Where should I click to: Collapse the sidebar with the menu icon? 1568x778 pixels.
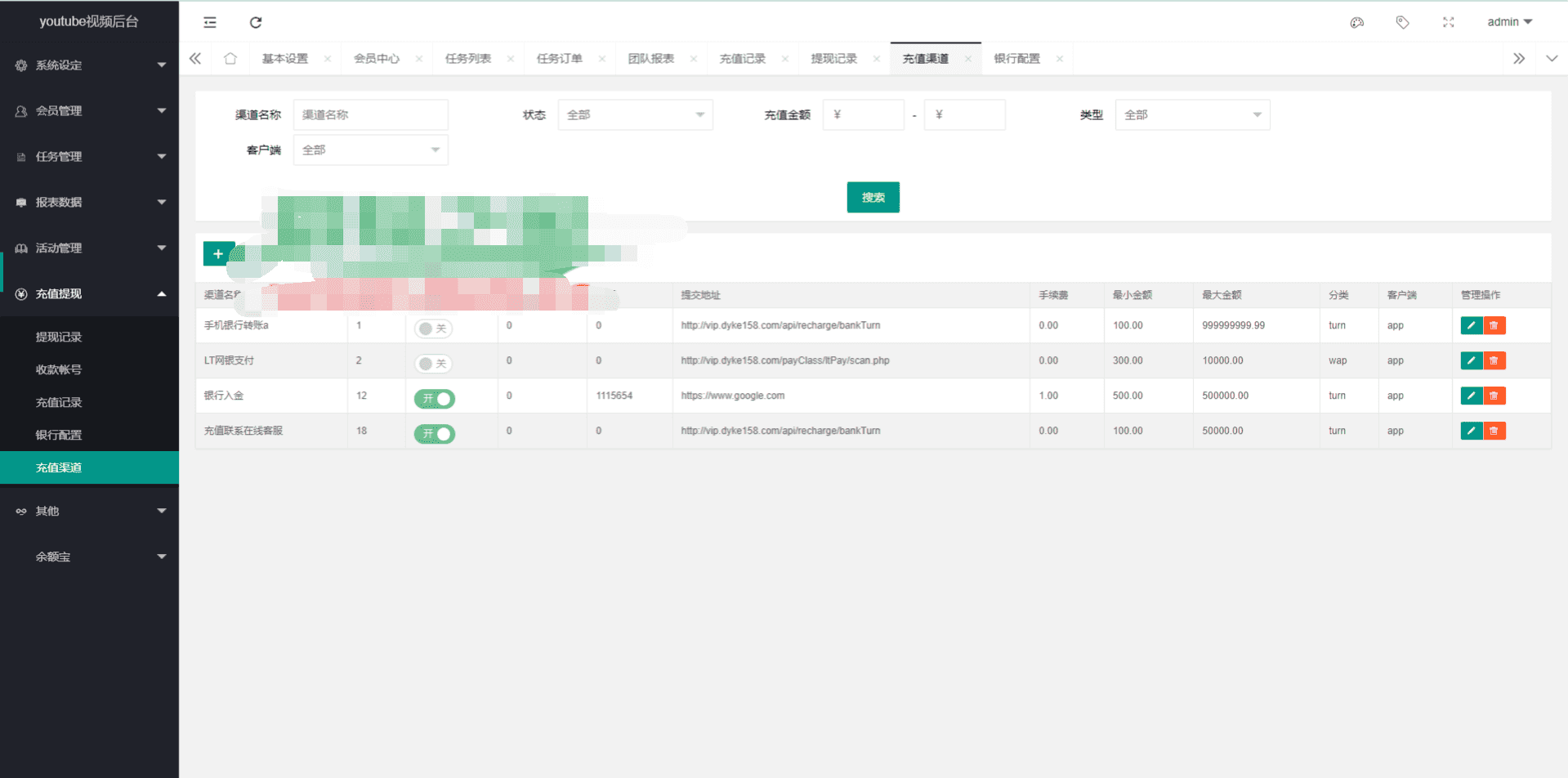[x=210, y=23]
